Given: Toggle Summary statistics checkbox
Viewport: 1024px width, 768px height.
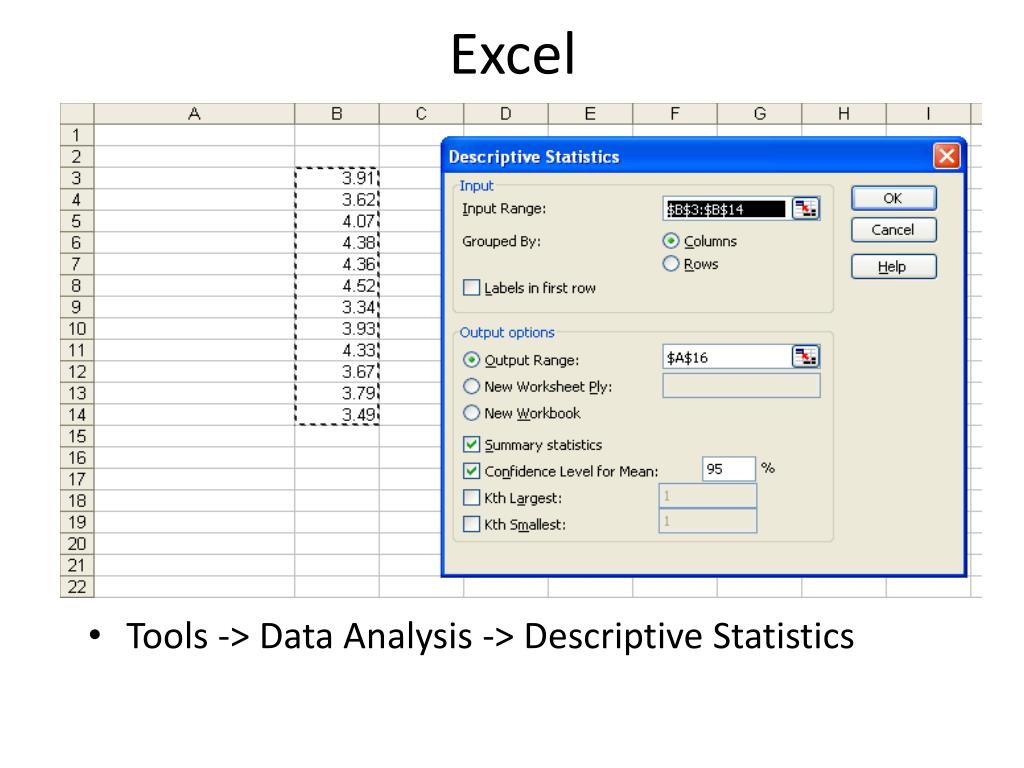Looking at the screenshot, I should [x=471, y=445].
